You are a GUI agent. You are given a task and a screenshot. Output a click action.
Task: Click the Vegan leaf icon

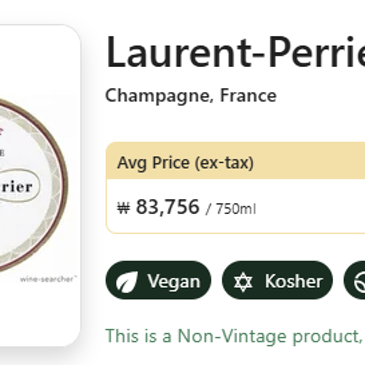click(127, 282)
